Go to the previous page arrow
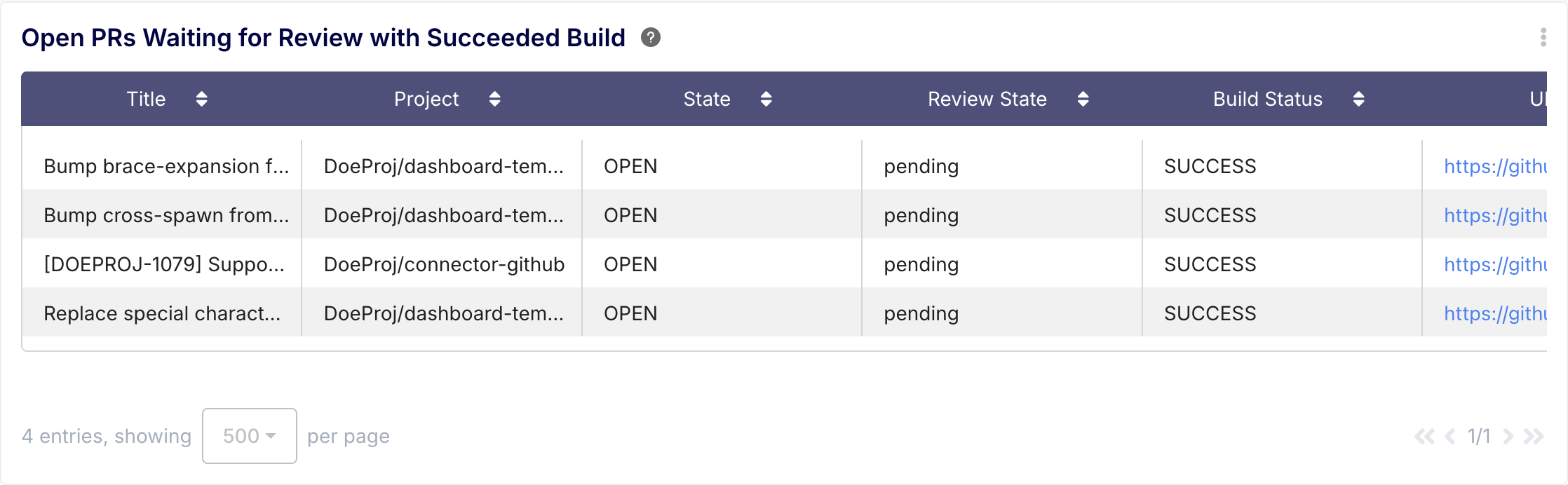The height and width of the screenshot is (485, 1568). [x=1450, y=437]
